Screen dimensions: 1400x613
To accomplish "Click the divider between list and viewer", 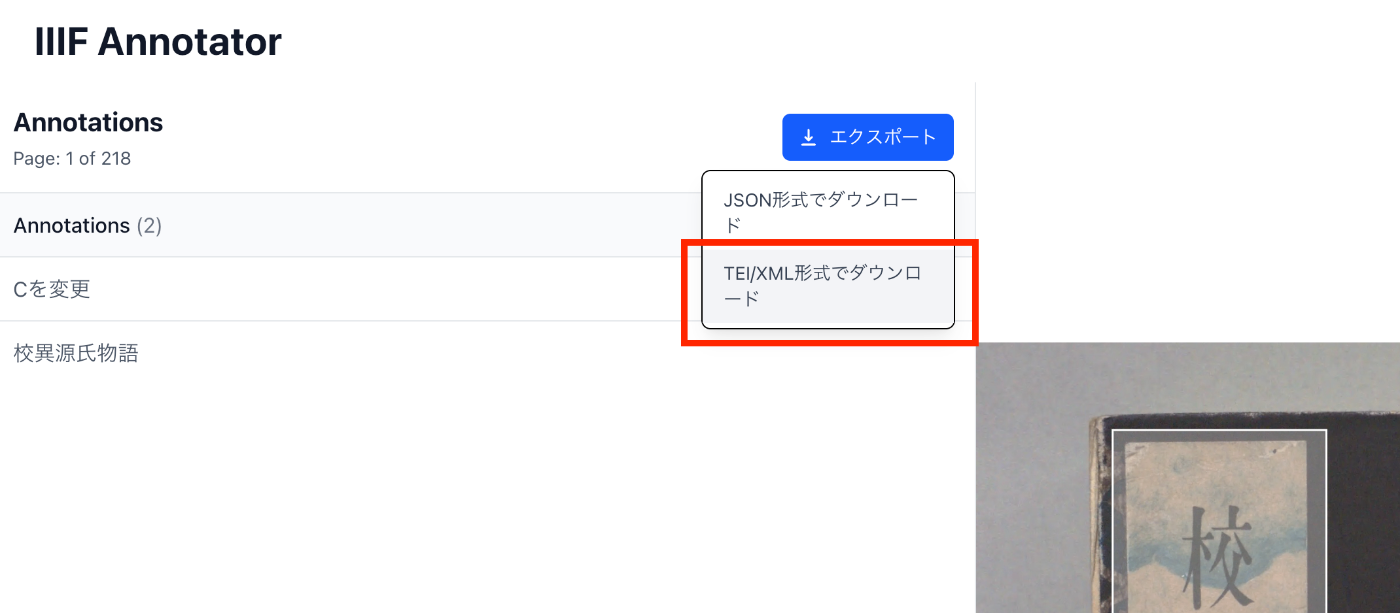I will tap(975, 450).
